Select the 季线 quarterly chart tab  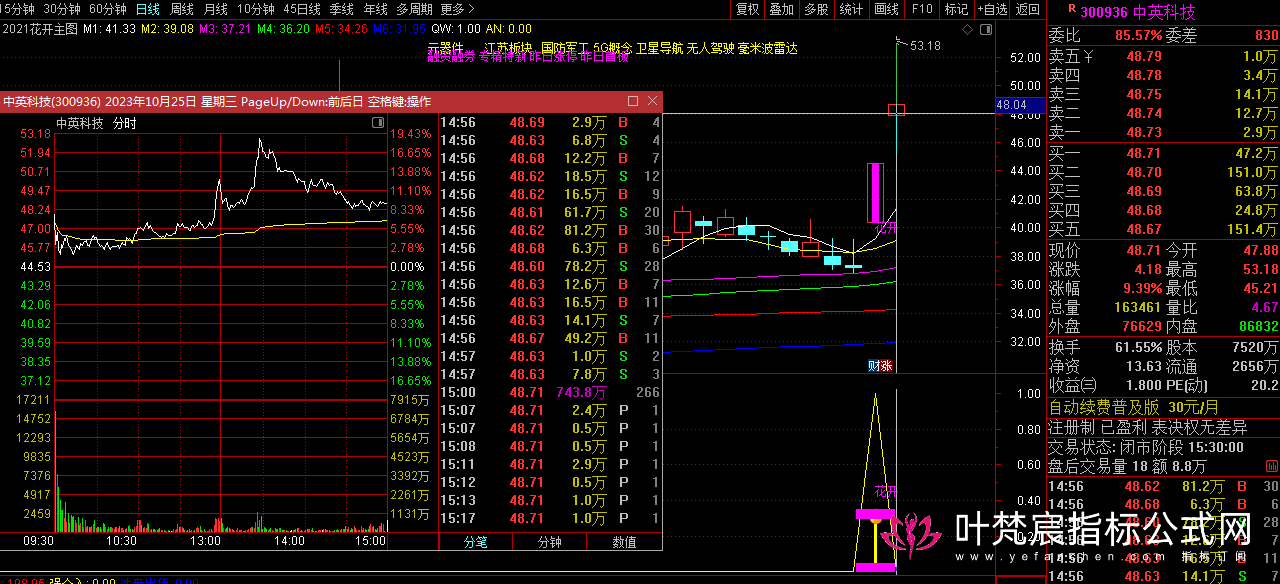pos(342,9)
